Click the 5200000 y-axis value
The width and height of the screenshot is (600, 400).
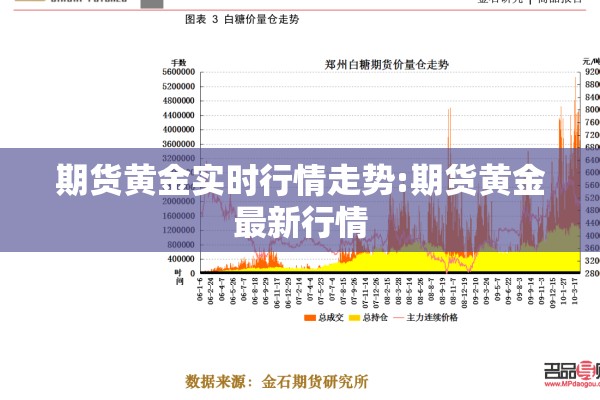(x=179, y=87)
